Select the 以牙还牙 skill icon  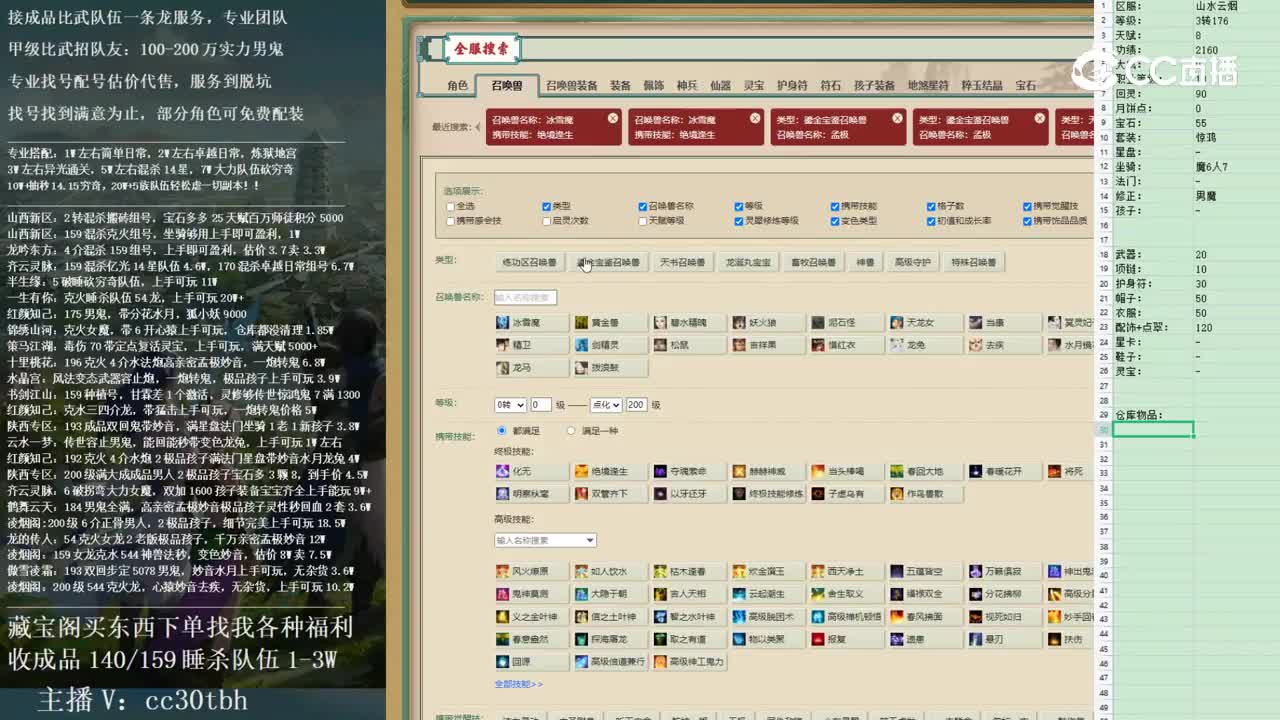[x=688, y=494]
